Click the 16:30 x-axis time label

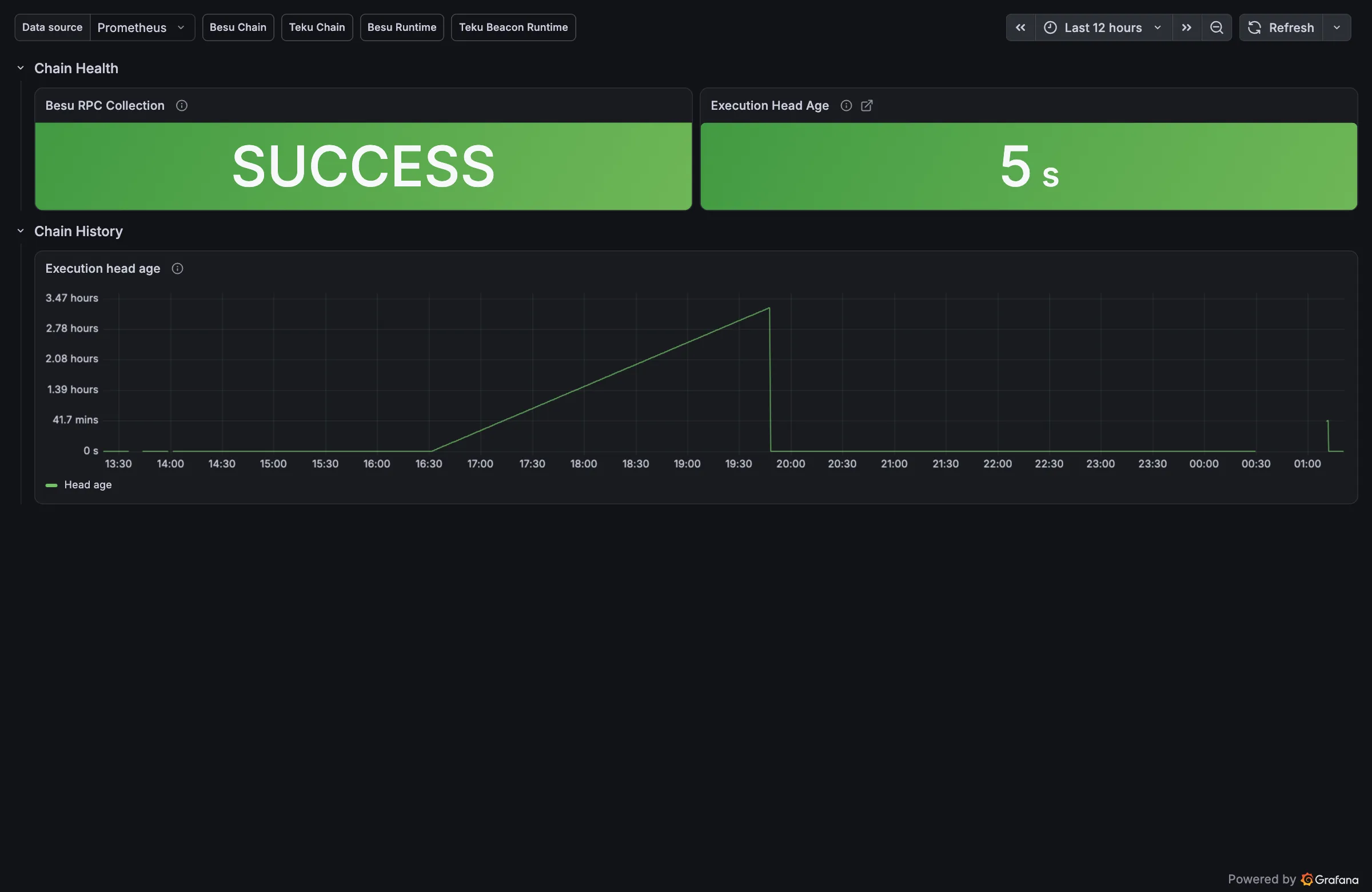pos(429,464)
